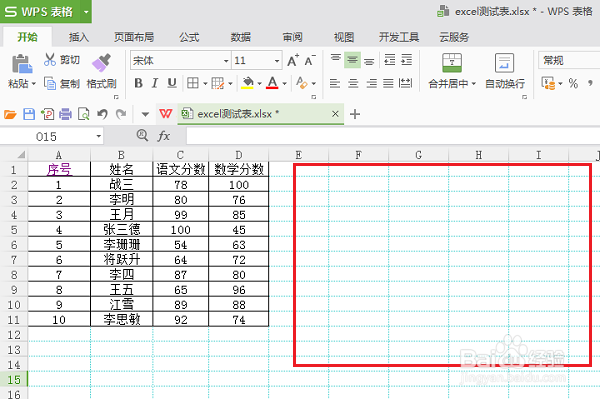Export to PDF icon
The width and height of the screenshot is (600, 399).
click(47, 114)
